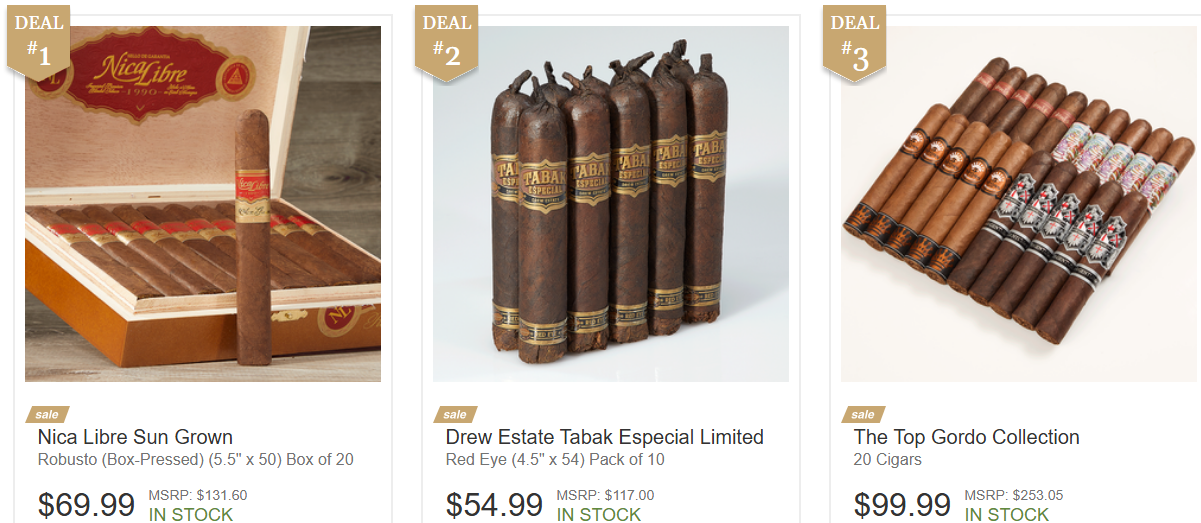The height and width of the screenshot is (523, 1201).
Task: Click the MSRP $131.60 text
Action: coord(198,495)
